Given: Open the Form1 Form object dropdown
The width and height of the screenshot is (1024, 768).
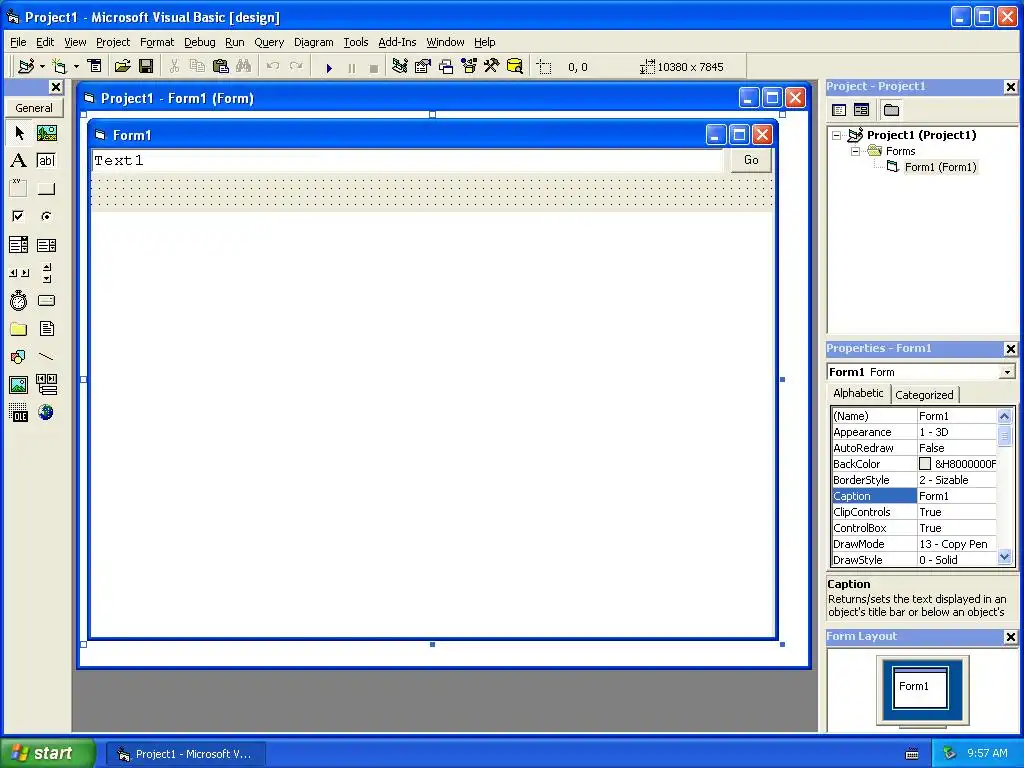Looking at the screenshot, I should click(1007, 372).
